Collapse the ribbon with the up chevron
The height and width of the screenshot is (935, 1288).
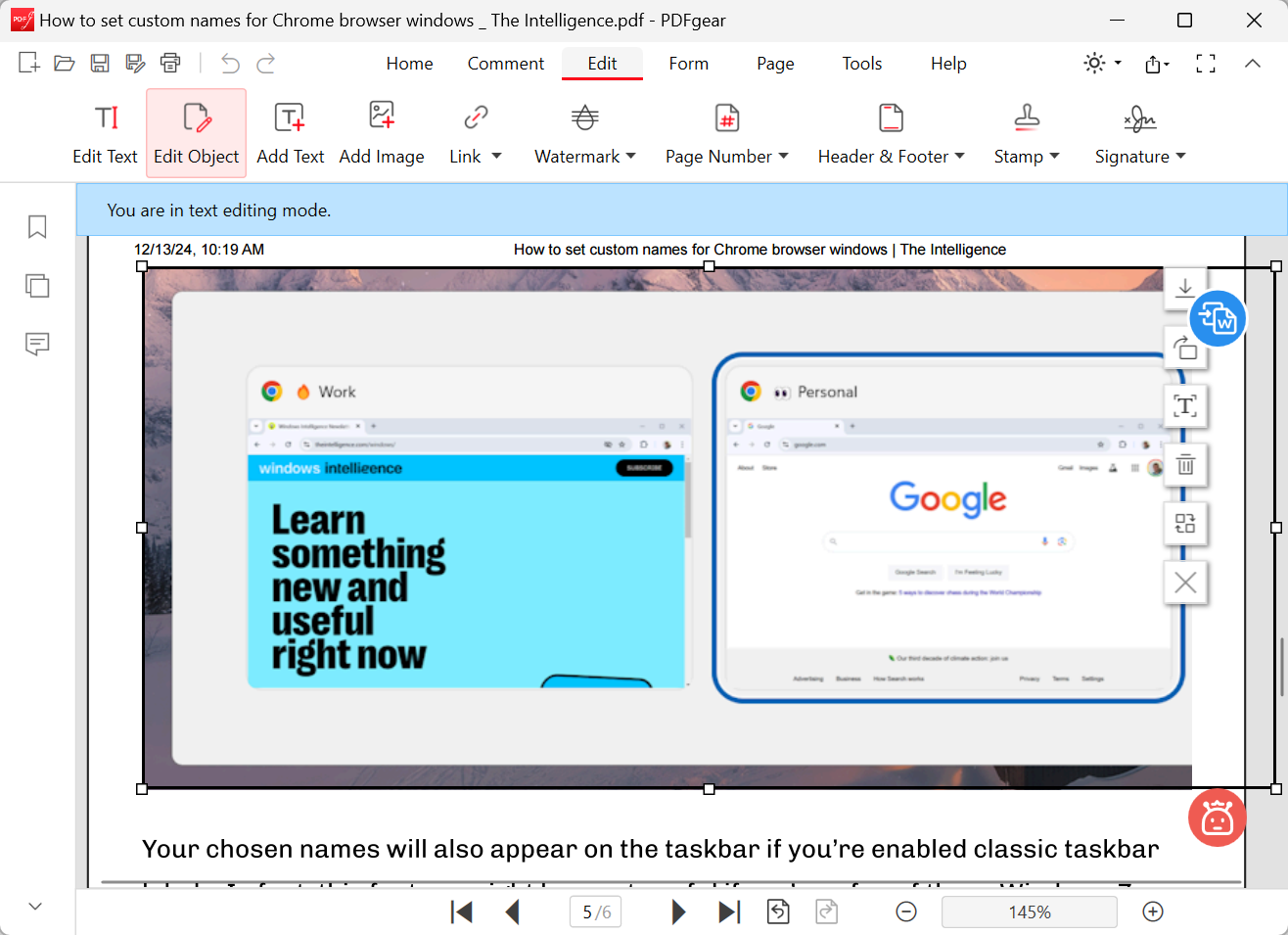pos(1253,64)
